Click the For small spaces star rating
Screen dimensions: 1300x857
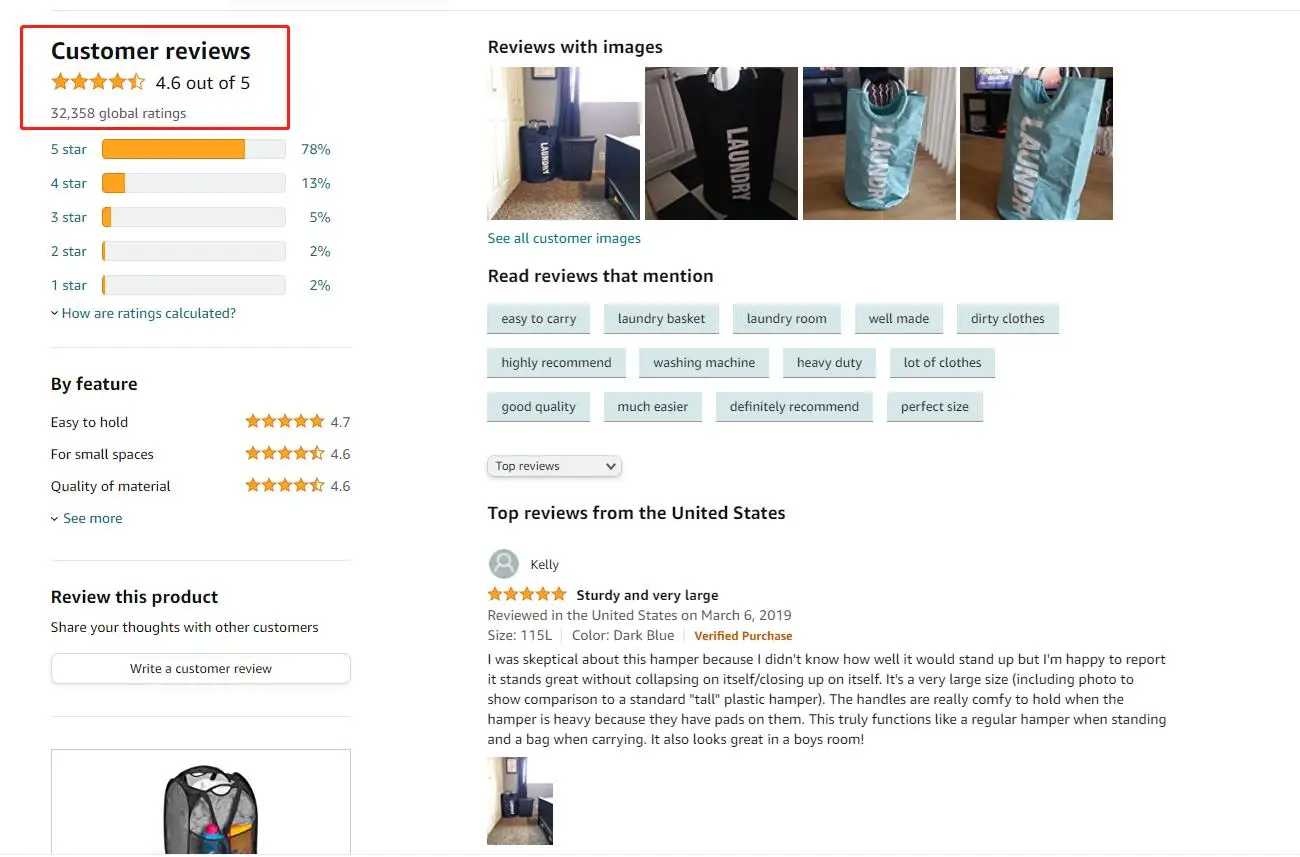285,454
